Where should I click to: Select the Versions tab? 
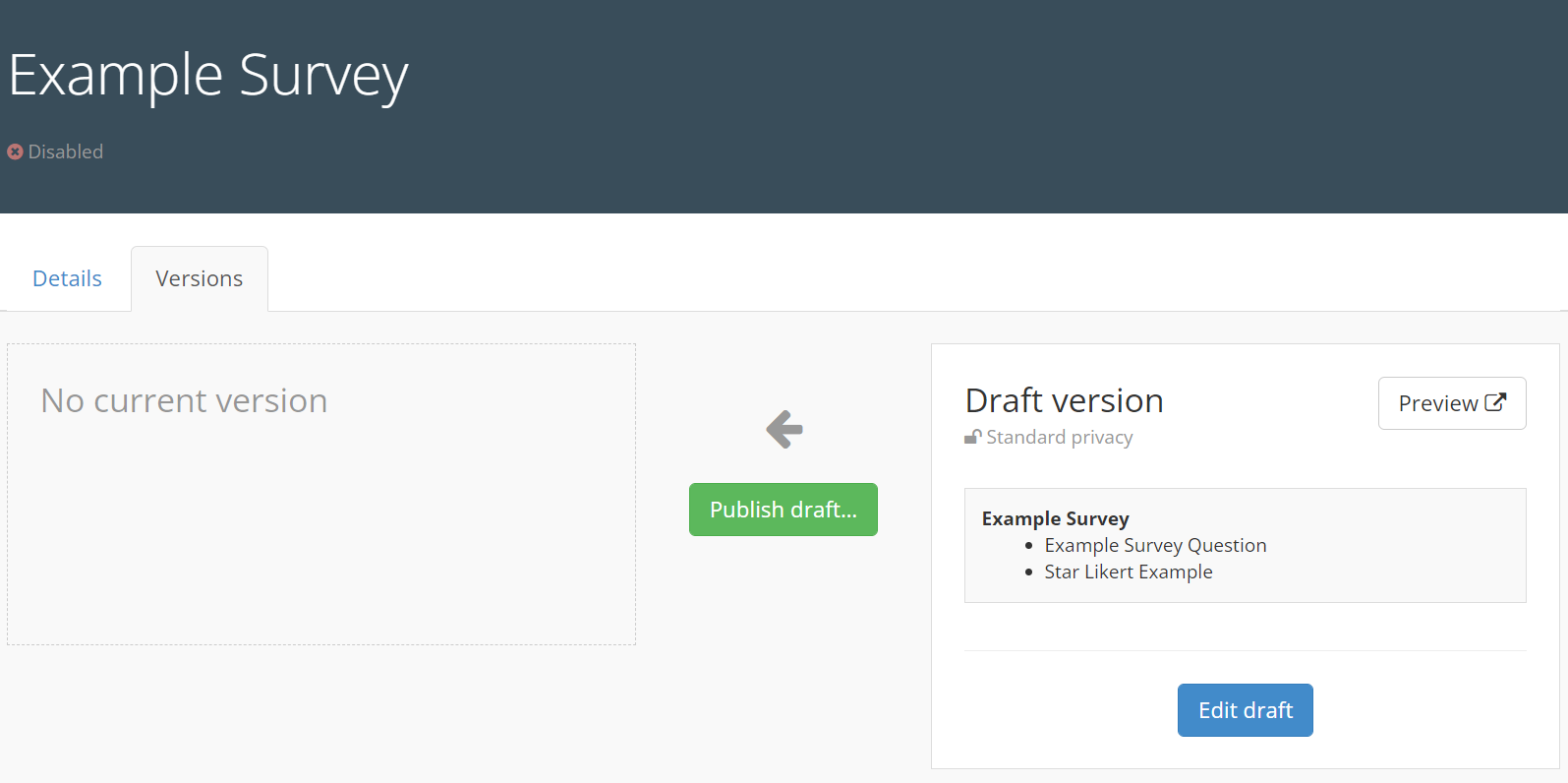click(199, 278)
